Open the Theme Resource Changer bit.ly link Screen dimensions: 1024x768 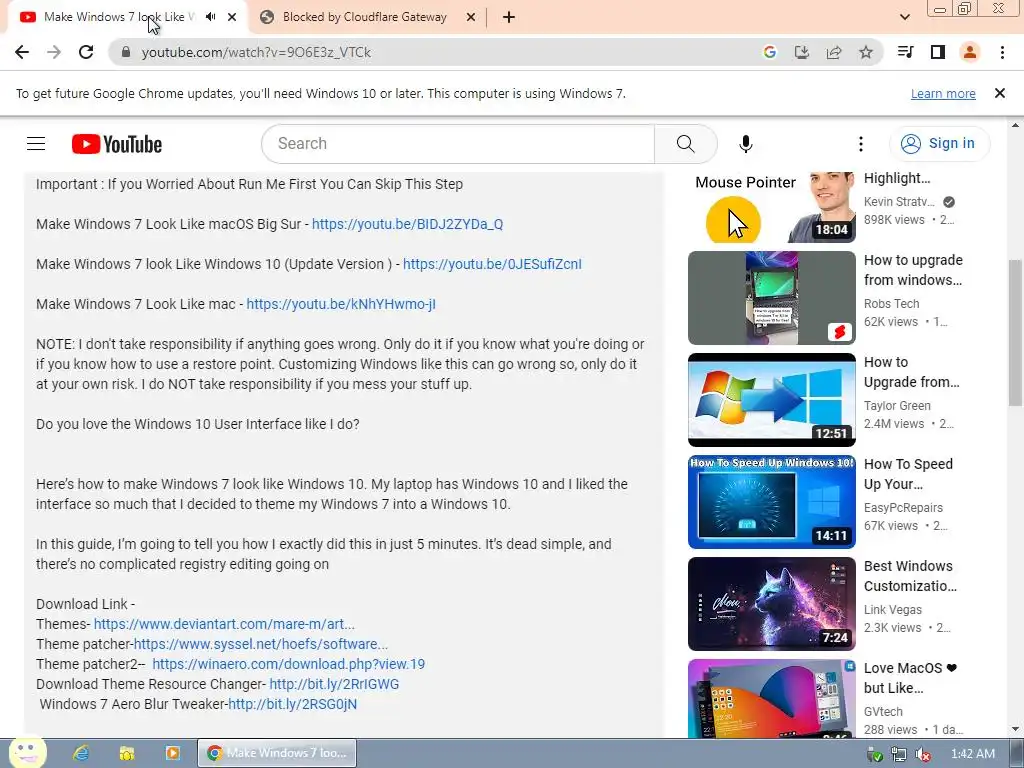click(x=334, y=684)
